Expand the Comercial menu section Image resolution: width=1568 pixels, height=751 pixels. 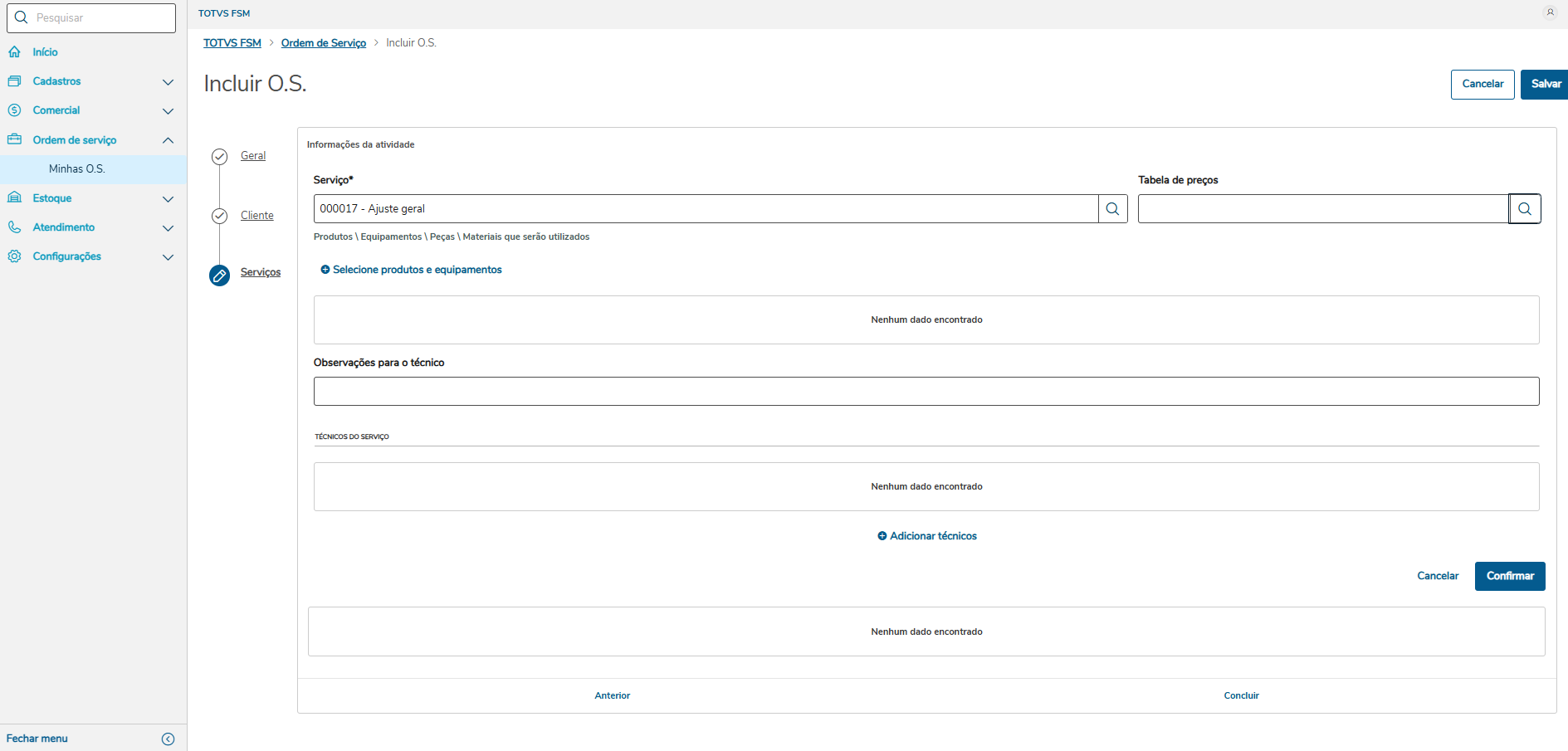168,111
